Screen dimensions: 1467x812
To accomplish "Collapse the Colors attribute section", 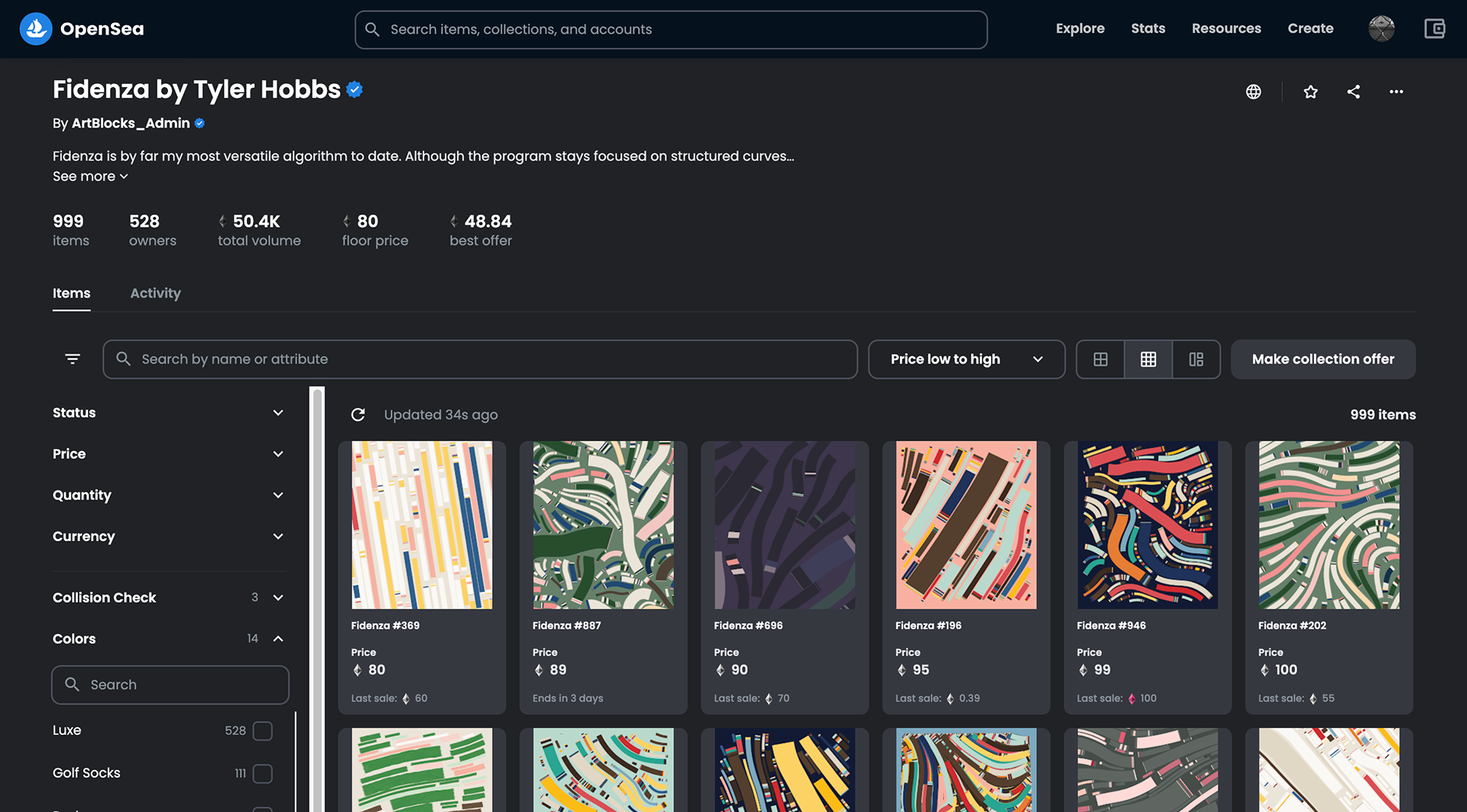I will (x=169, y=639).
